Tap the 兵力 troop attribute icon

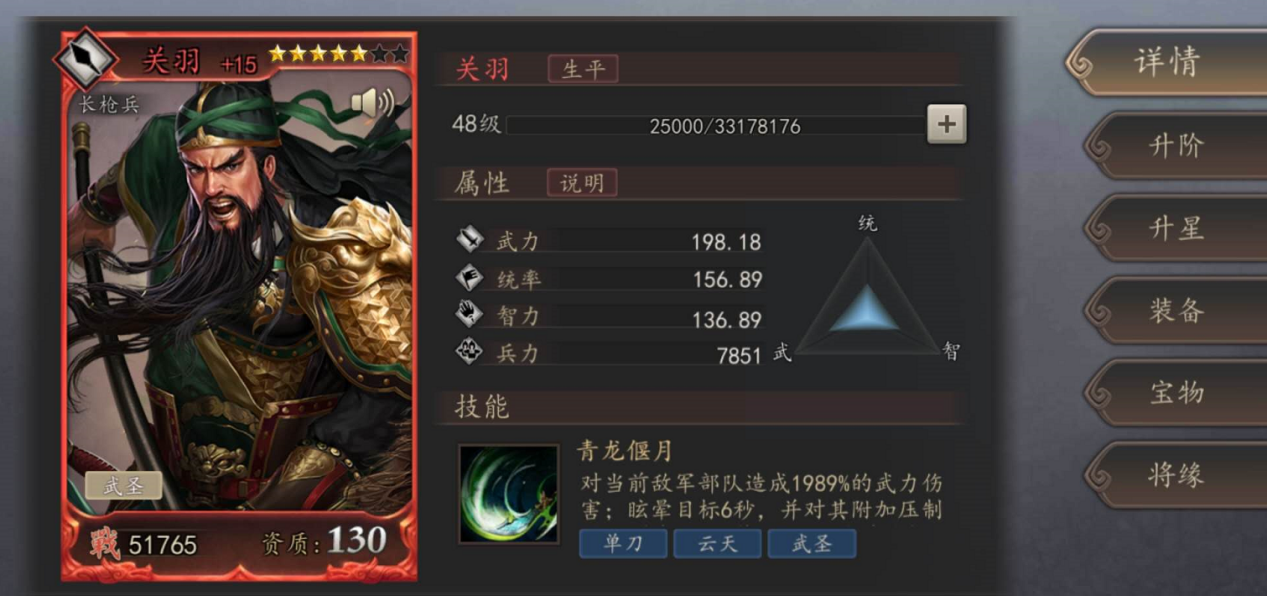470,351
